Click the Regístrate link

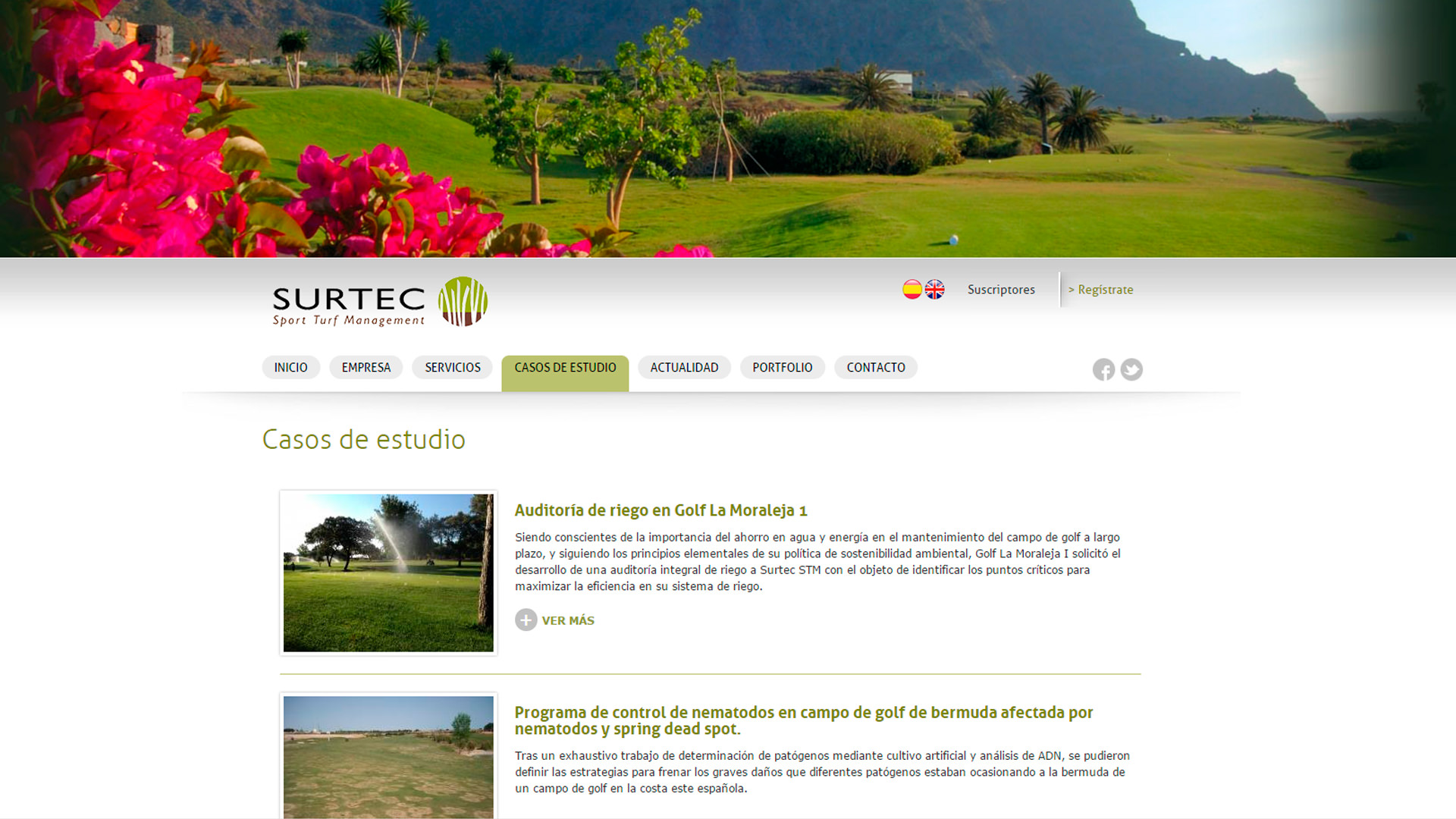pos(1100,290)
